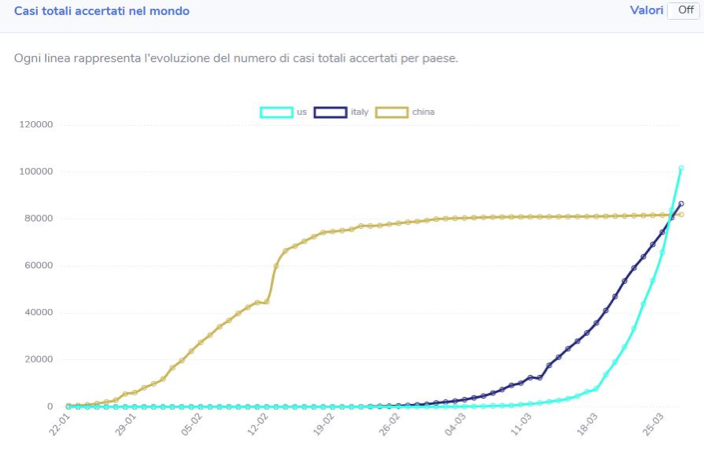This screenshot has width=704, height=450.
Task: Toggle the Valori Off switch
Action: pos(683,10)
